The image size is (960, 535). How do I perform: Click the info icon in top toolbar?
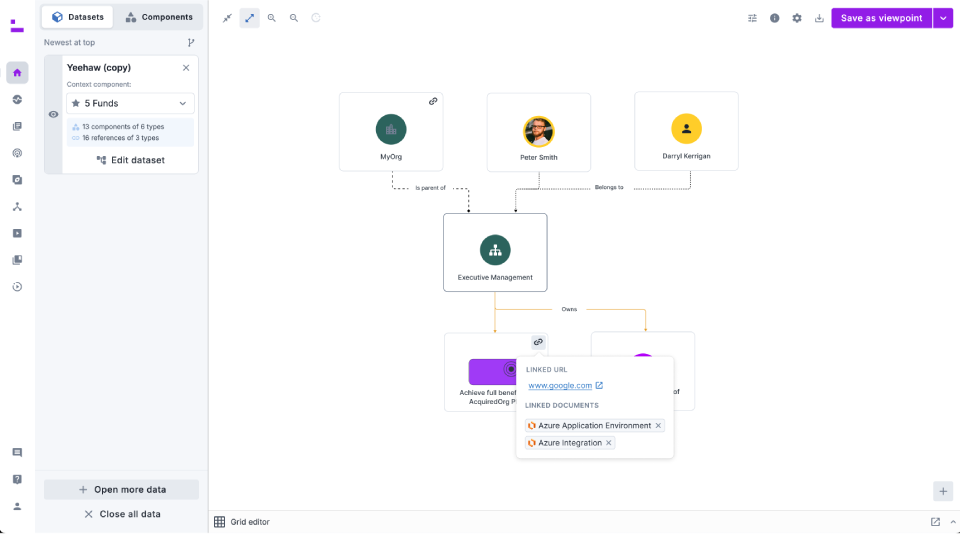[775, 18]
